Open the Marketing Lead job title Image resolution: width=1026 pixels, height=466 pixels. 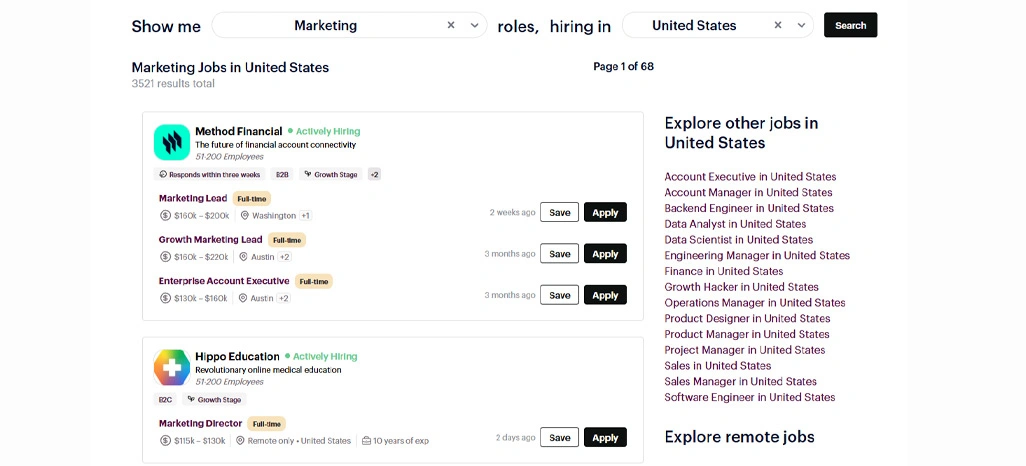coord(193,198)
